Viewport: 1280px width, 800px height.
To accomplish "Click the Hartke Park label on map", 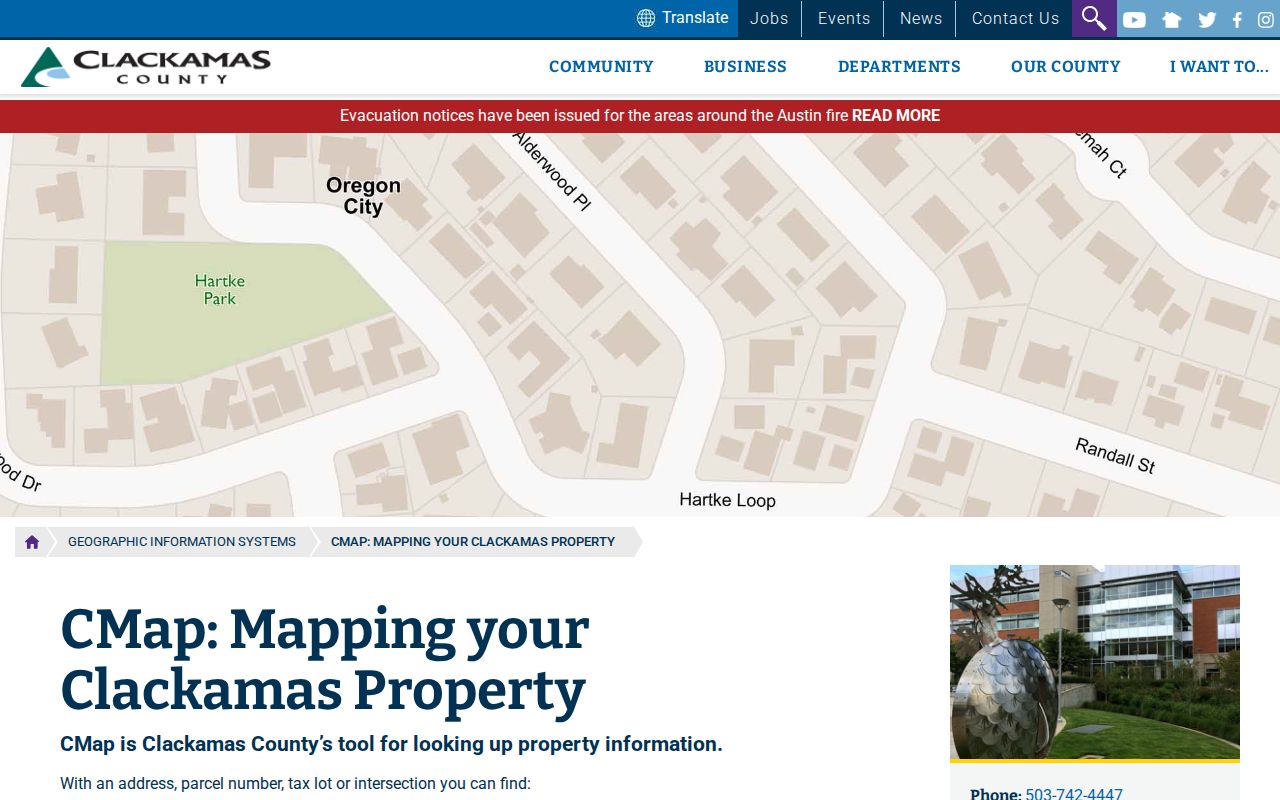I will point(220,290).
